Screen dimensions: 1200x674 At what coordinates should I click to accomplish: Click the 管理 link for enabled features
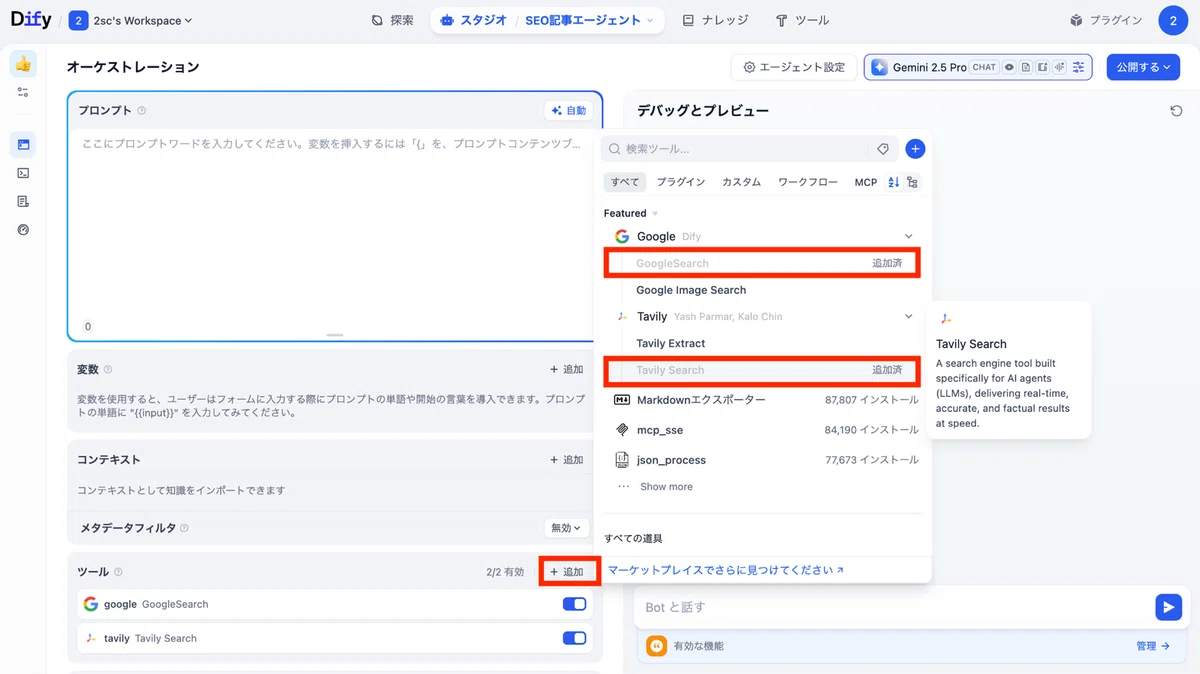[x=1153, y=646]
